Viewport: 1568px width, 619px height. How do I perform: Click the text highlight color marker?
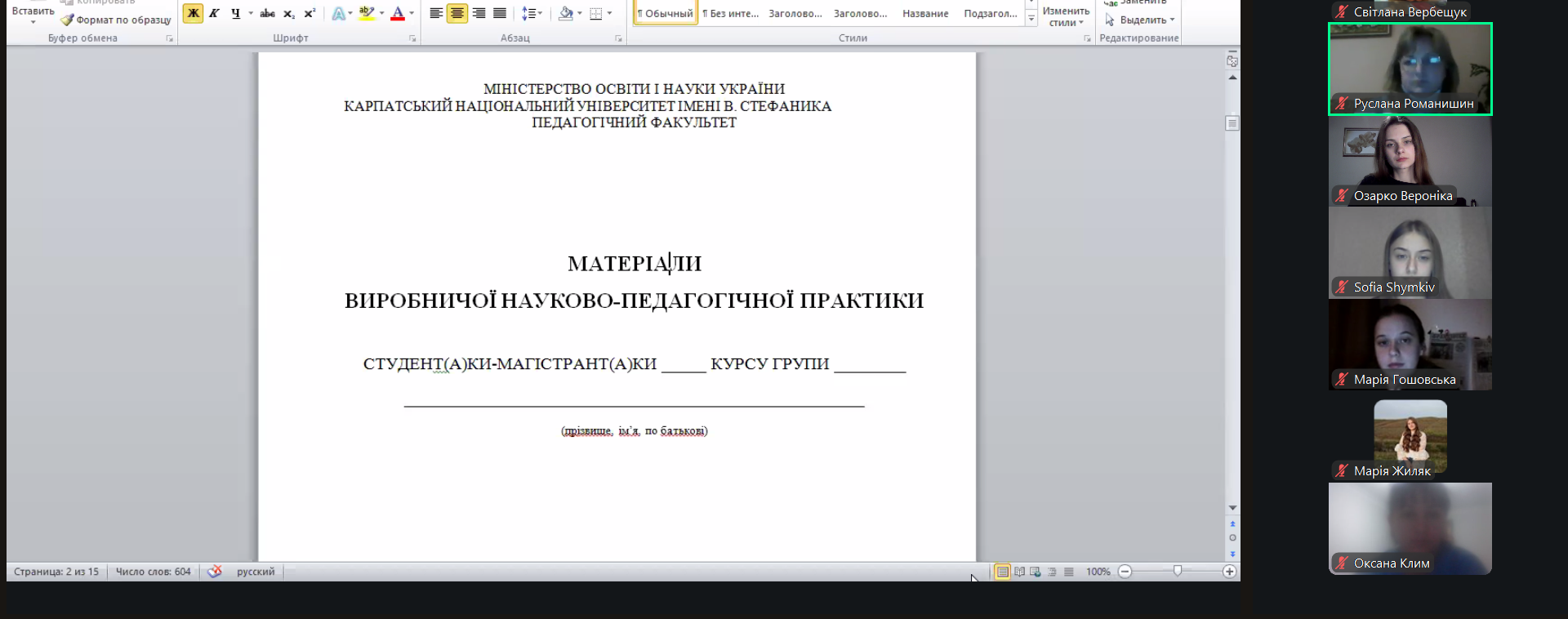[367, 13]
